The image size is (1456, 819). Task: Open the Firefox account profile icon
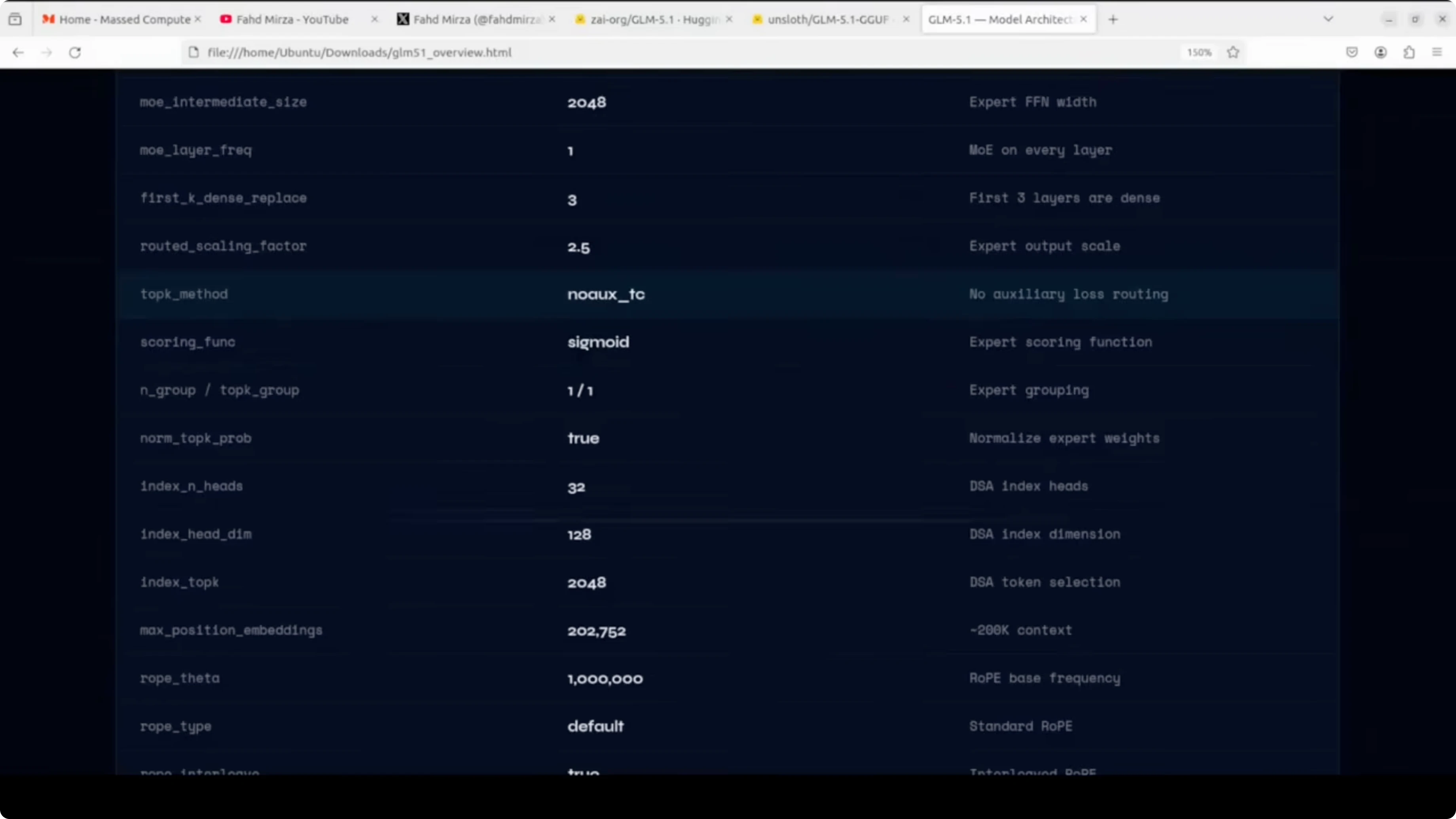coord(1380,53)
